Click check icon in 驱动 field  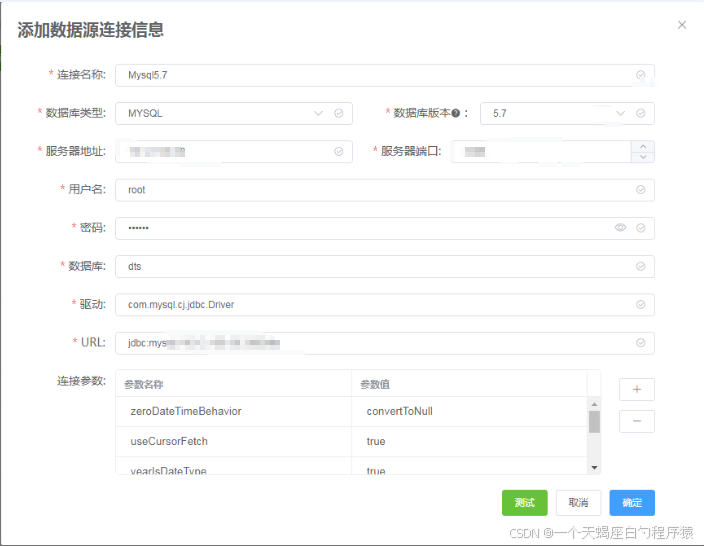(x=641, y=304)
